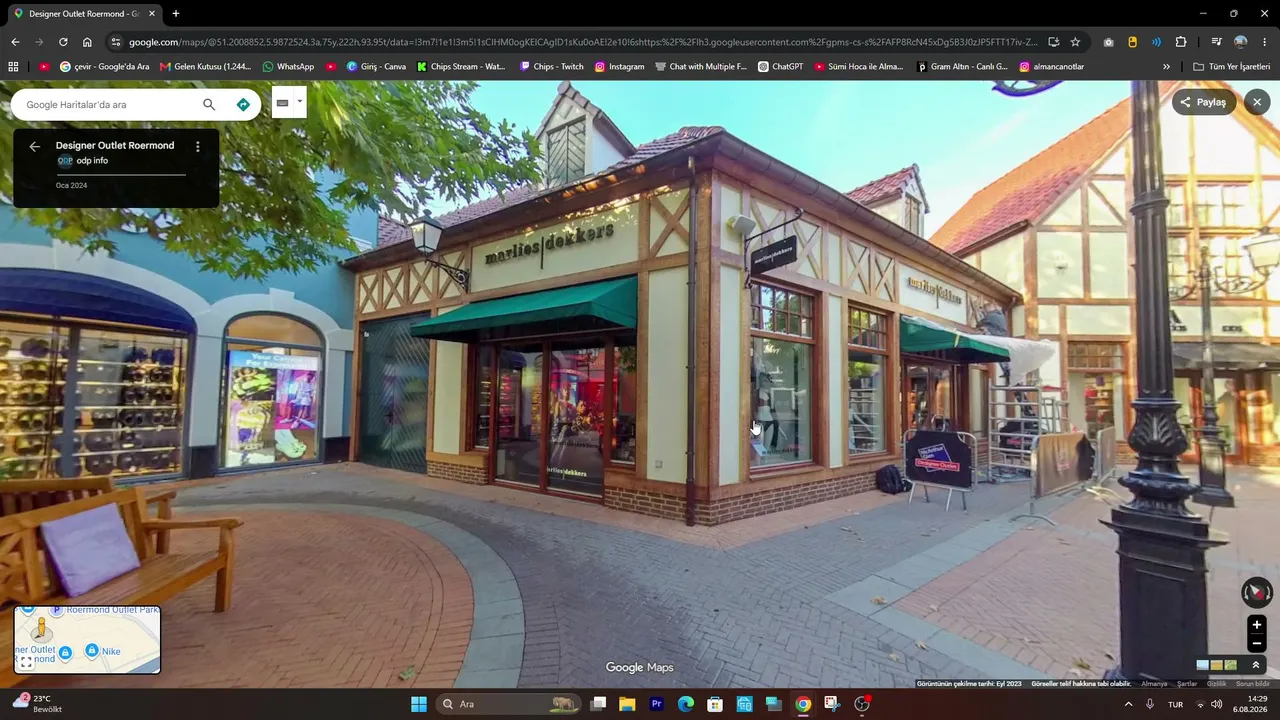
Task: Reload the page in Chrome
Action: coord(63,42)
